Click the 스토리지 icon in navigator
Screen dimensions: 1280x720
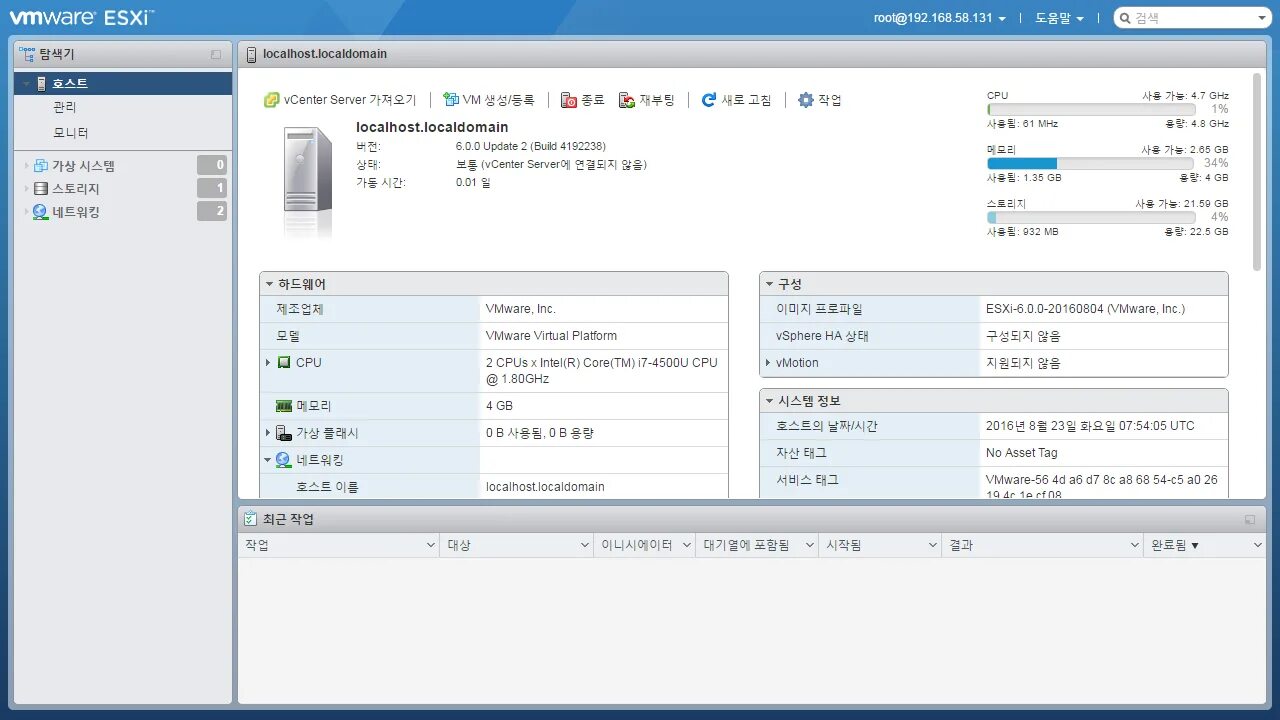pos(41,189)
